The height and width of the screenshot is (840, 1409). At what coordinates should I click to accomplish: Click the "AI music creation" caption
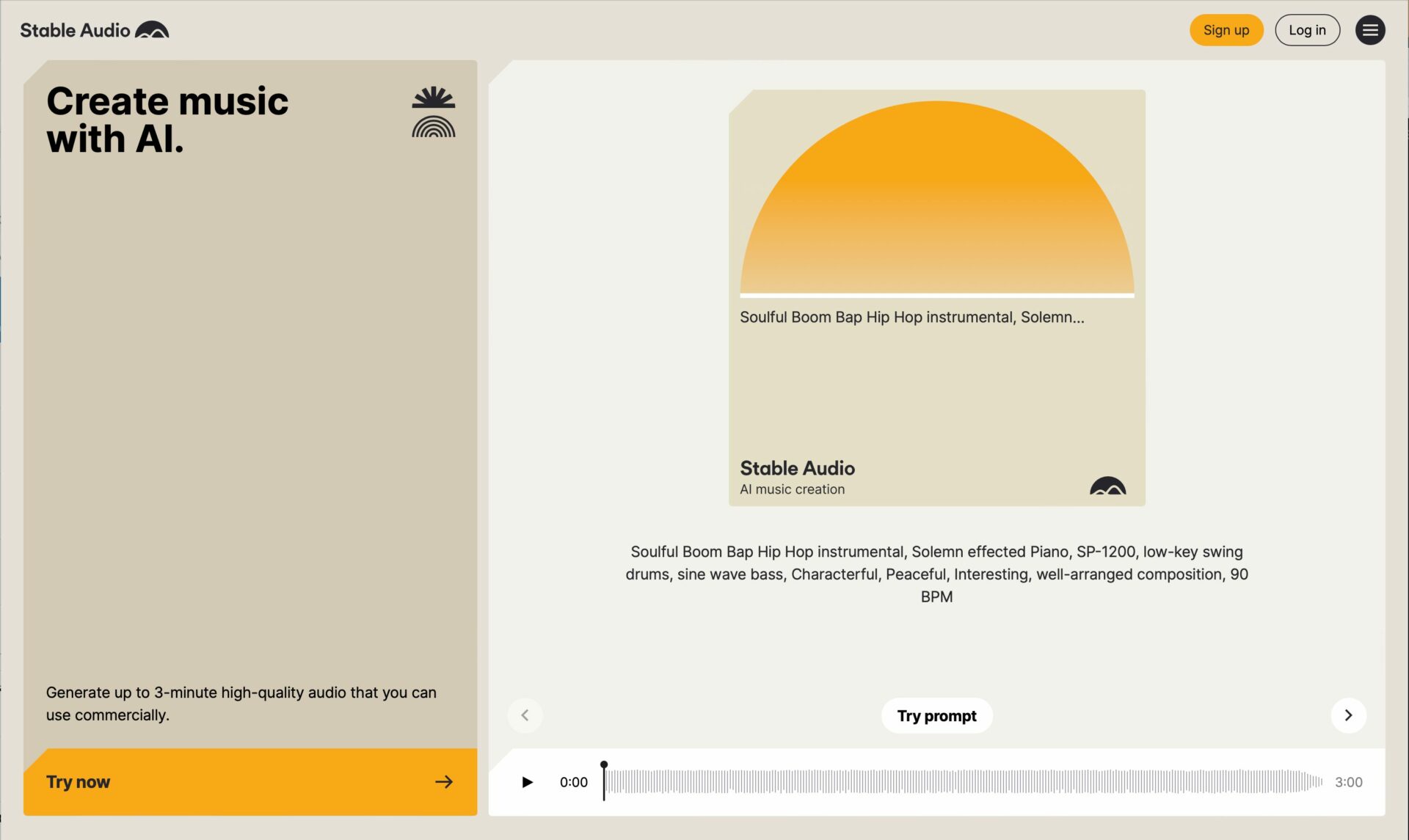point(792,489)
